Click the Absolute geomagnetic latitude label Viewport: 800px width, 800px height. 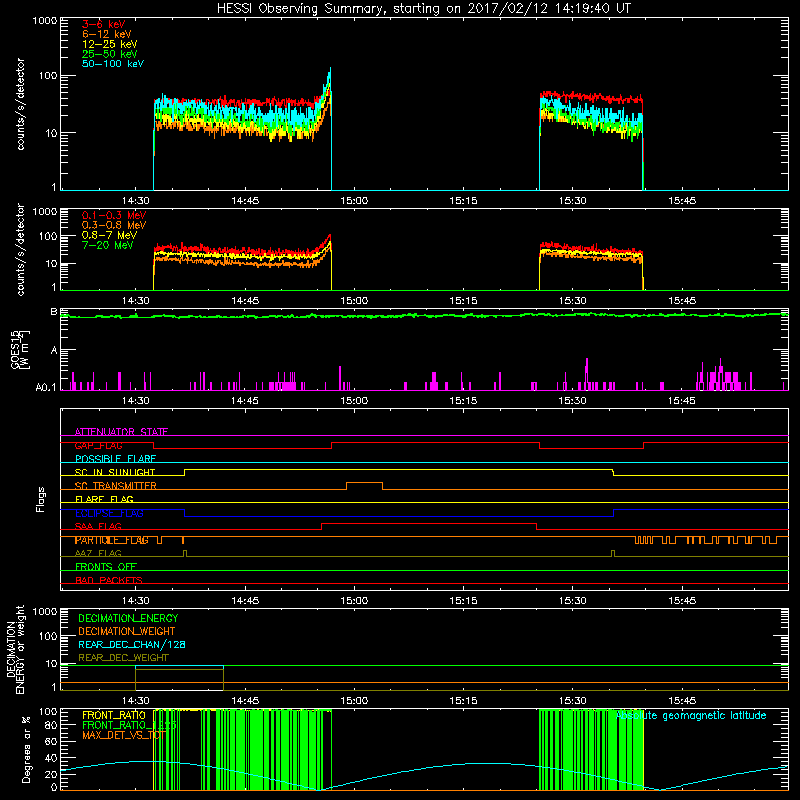691,715
